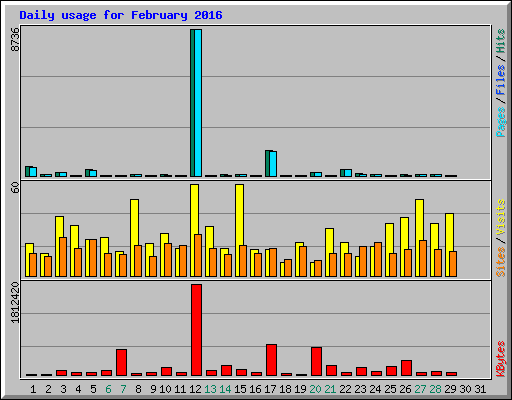Click the red 'KBytes' legend label
This screenshot has width=512, height=400.
pos(500,359)
